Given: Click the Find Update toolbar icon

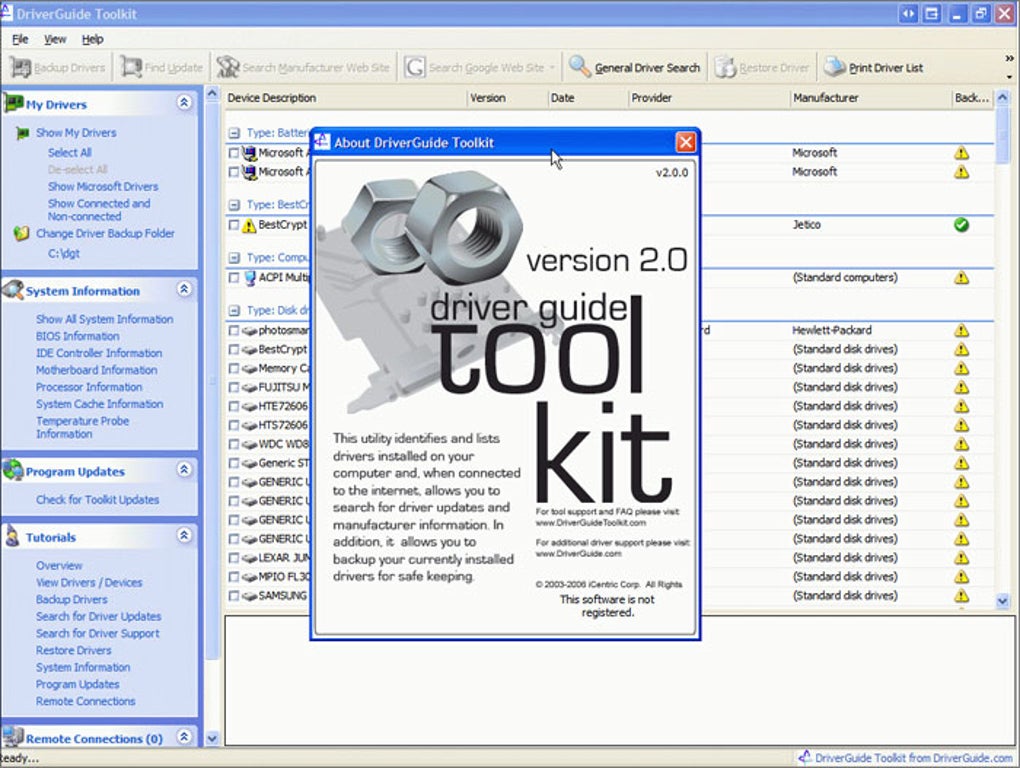Looking at the screenshot, I should pos(132,67).
